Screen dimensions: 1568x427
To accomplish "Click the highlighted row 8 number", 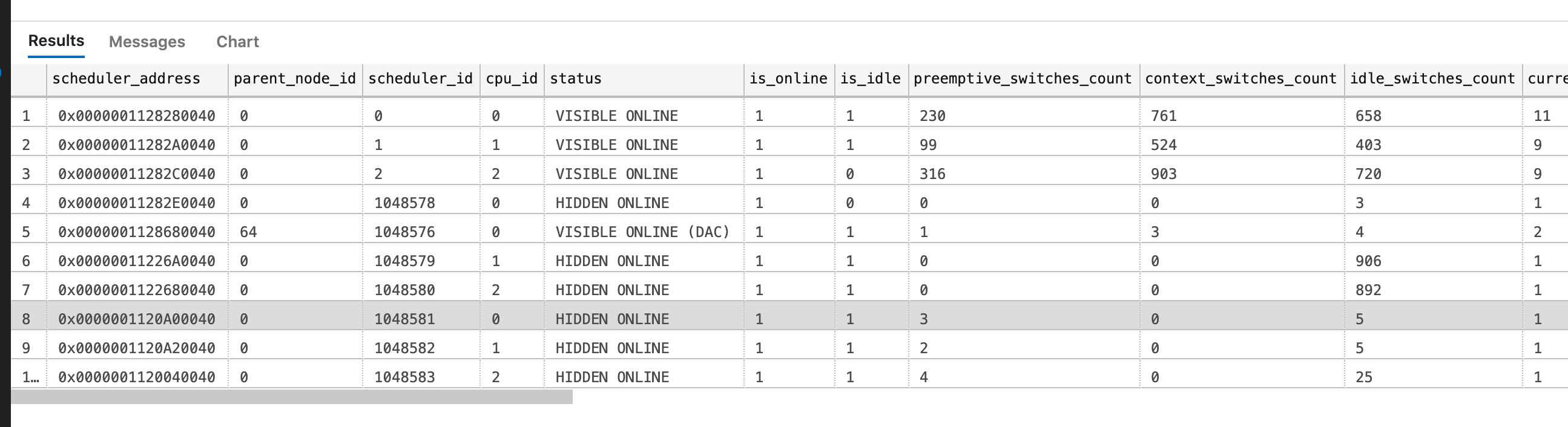I will [x=26, y=319].
